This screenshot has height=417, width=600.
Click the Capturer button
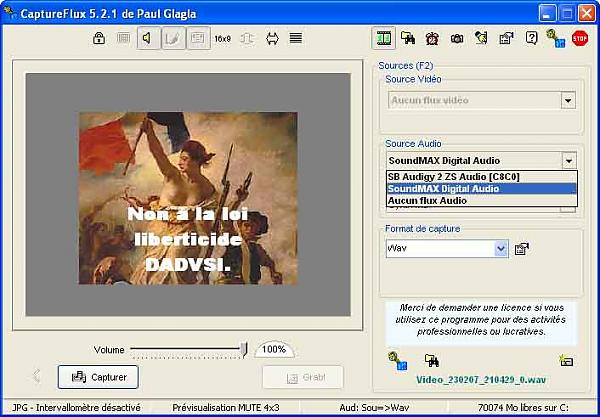click(x=98, y=377)
